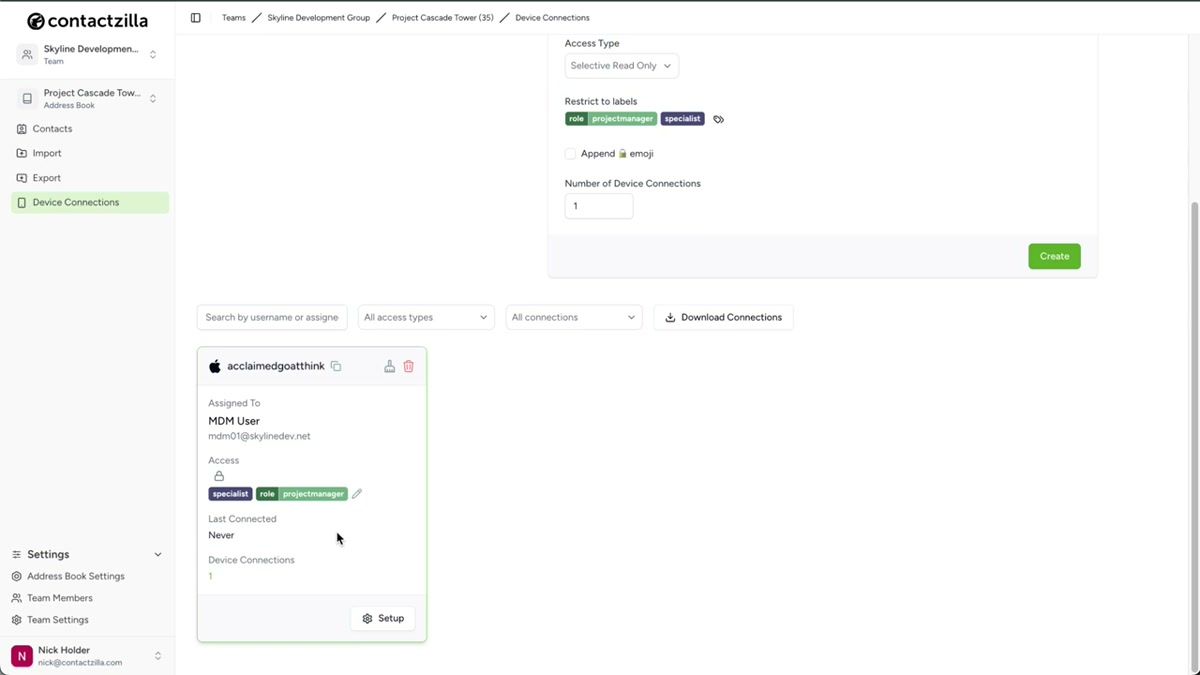Open Team Members page

(x=60, y=598)
